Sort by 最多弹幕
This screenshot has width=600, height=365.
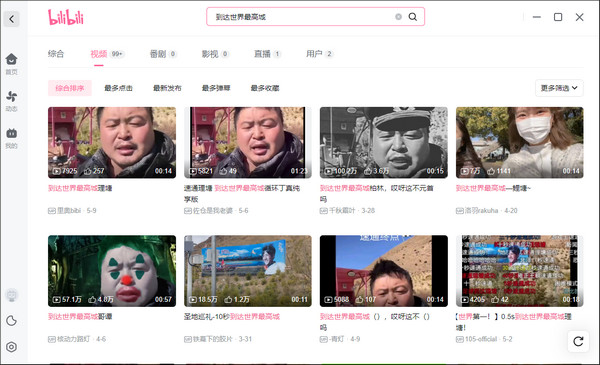(216, 88)
